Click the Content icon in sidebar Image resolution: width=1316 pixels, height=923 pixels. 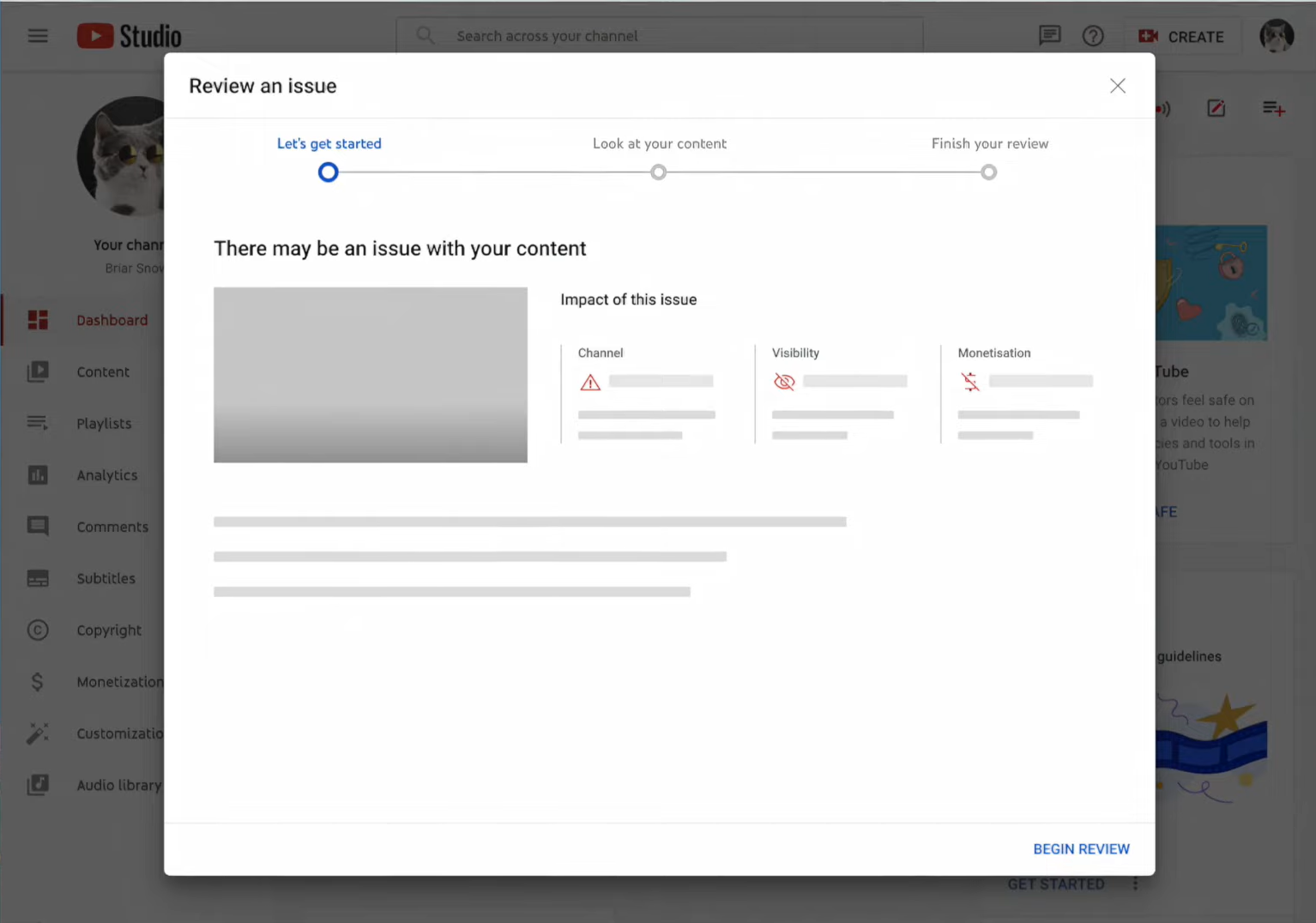(x=38, y=371)
